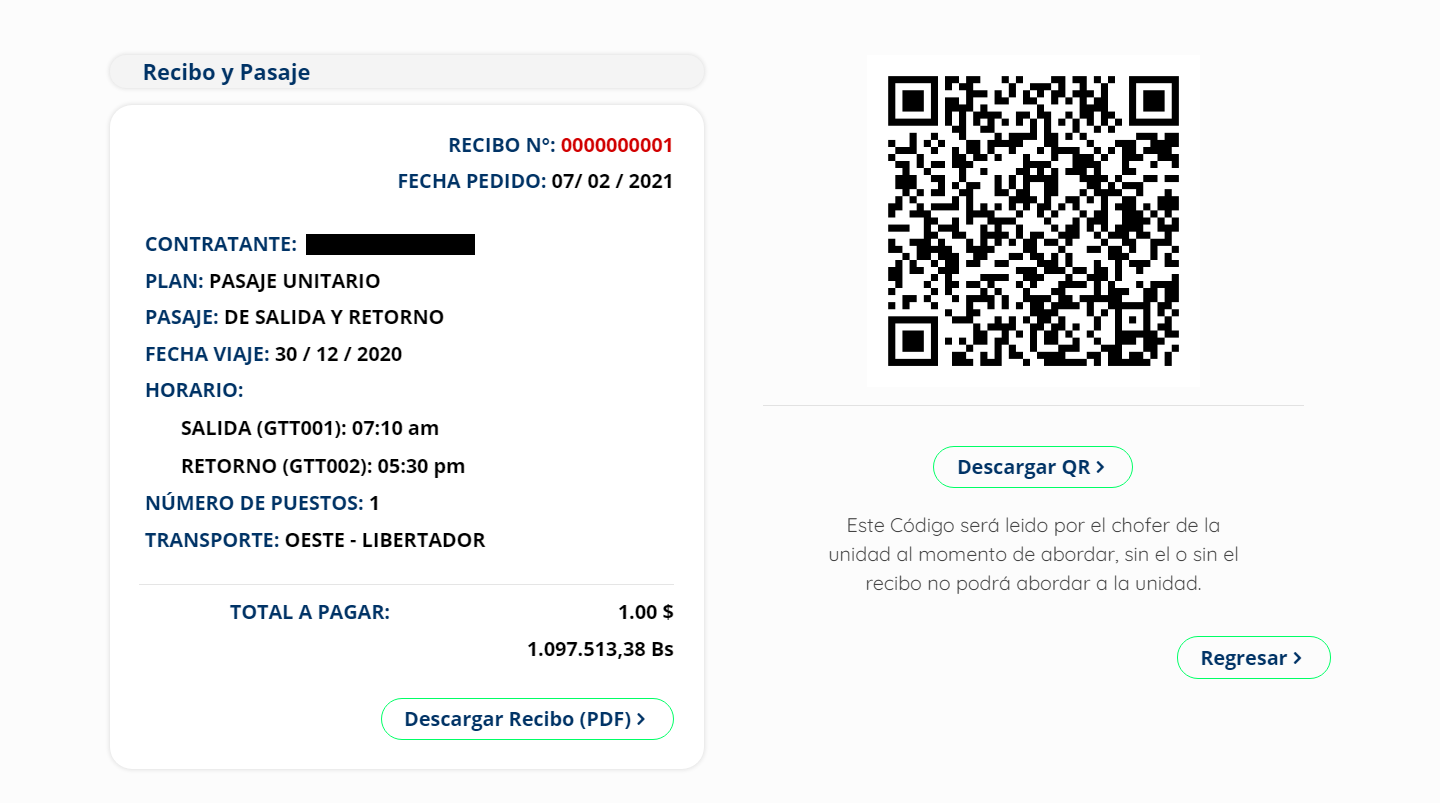1440x803 pixels.
Task: Click the Fecha Viaje date value
Action: (338, 354)
